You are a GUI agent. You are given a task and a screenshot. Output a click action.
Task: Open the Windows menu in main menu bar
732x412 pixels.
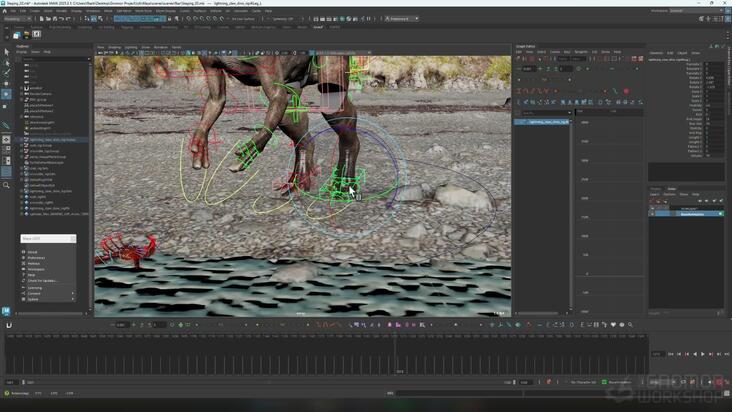click(x=93, y=11)
